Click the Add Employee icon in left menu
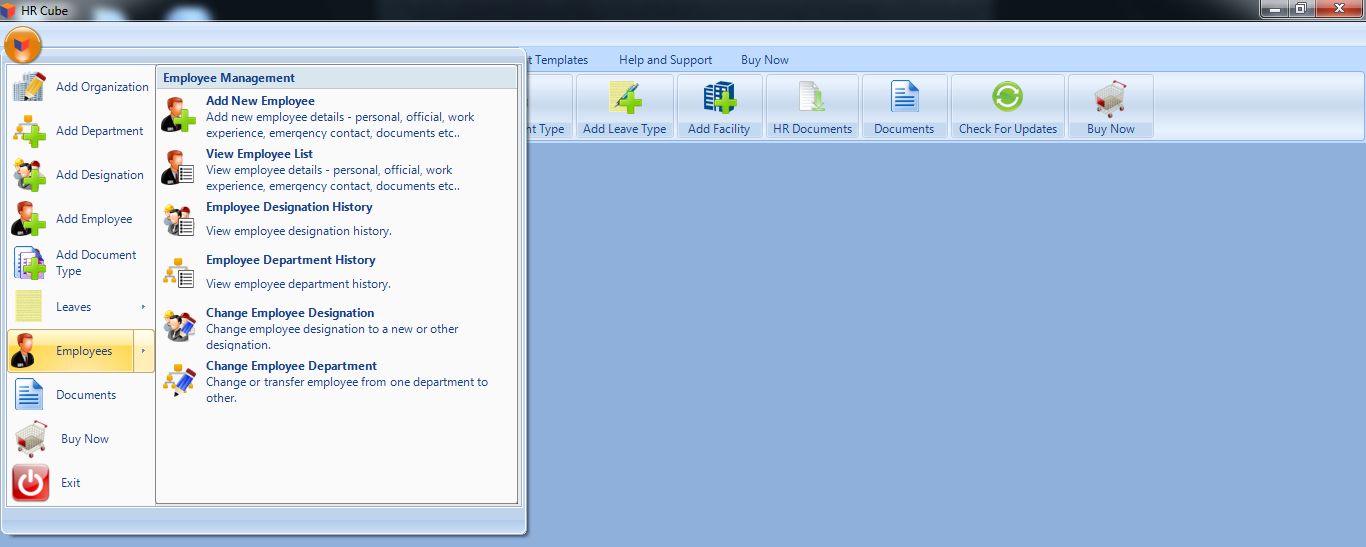 click(29, 219)
